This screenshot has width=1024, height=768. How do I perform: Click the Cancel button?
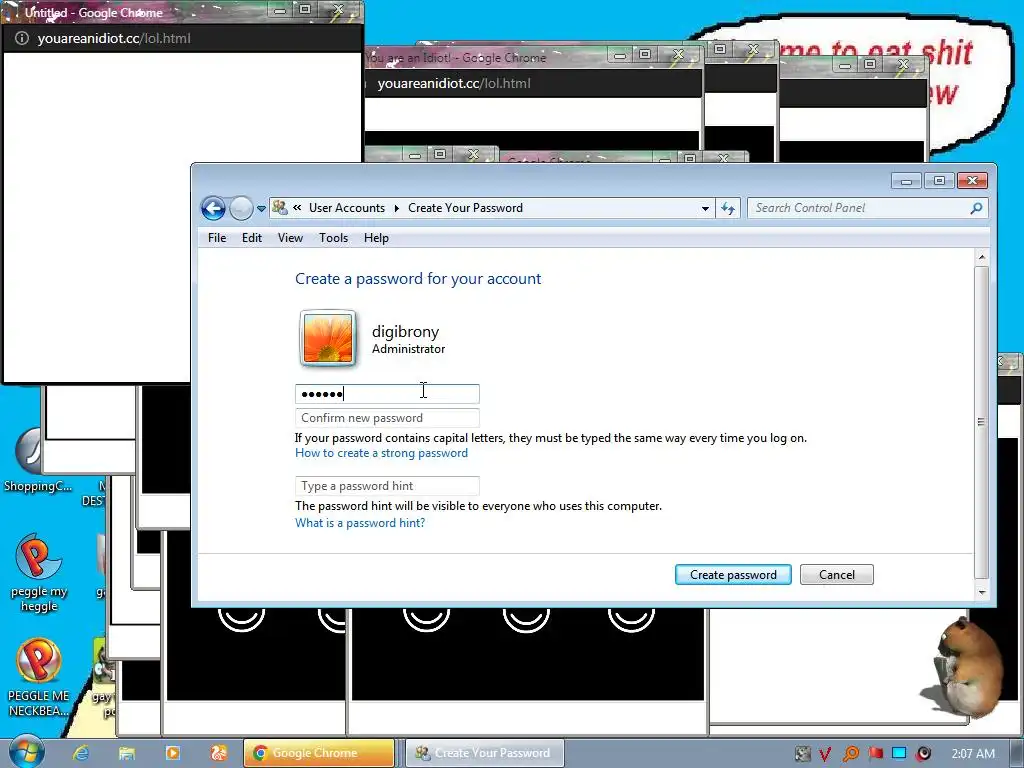(x=837, y=575)
